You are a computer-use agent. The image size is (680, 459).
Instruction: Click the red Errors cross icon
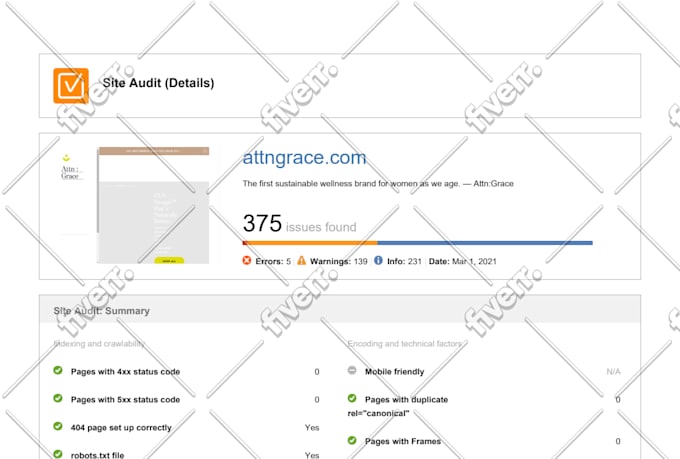247,260
